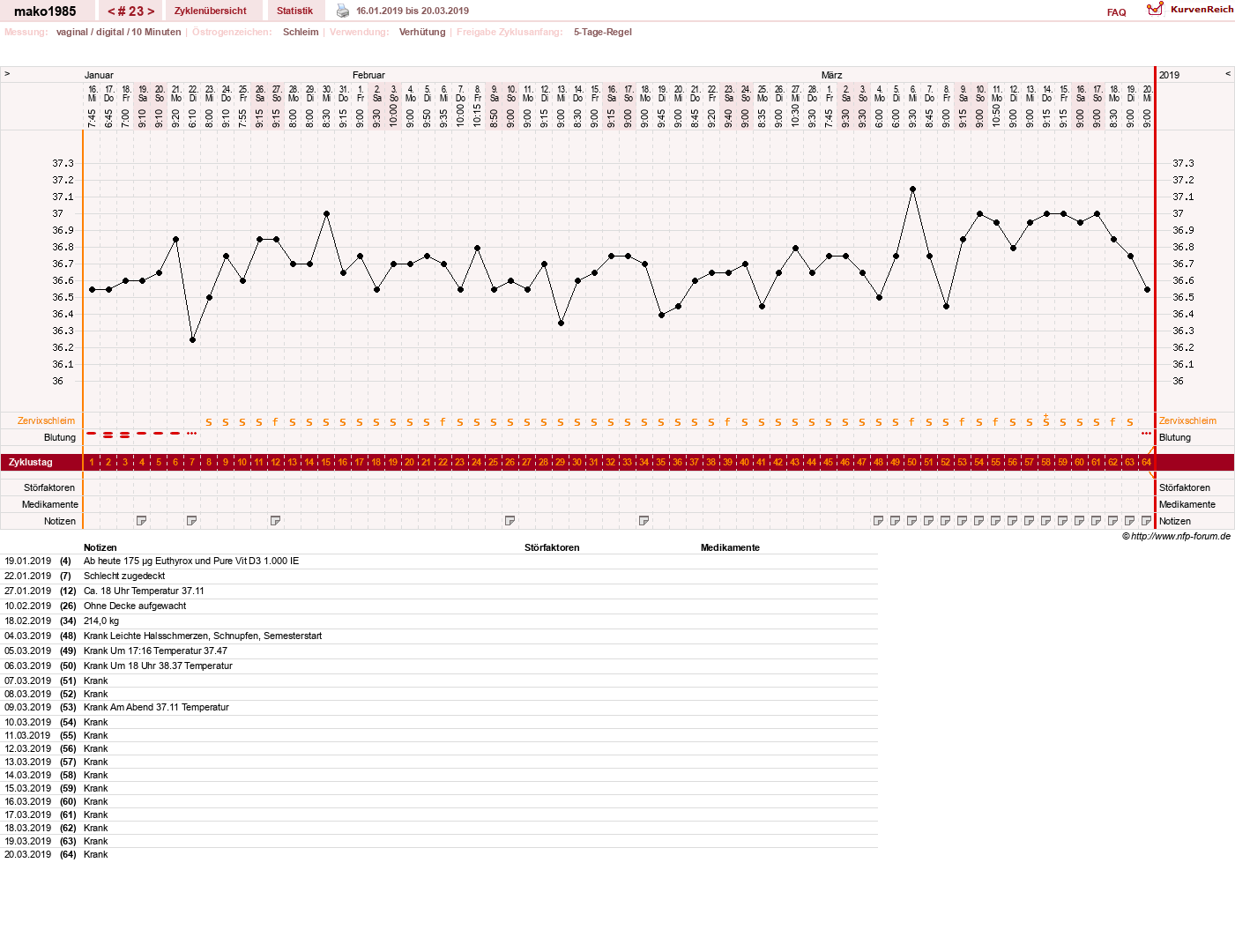Open note icon for cycle day 53

[x=963, y=521]
